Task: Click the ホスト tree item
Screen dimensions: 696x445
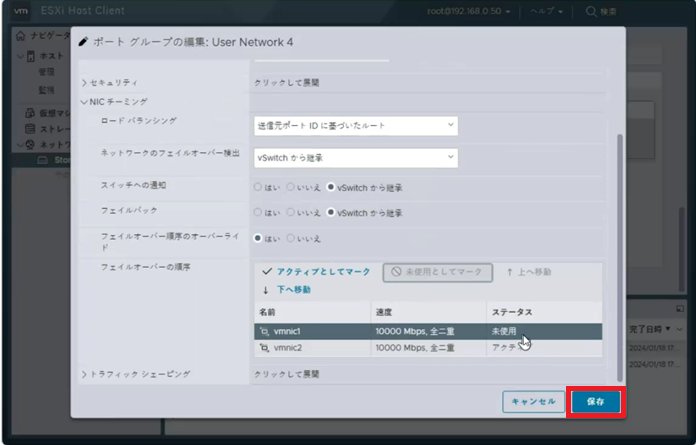Action: [x=51, y=56]
